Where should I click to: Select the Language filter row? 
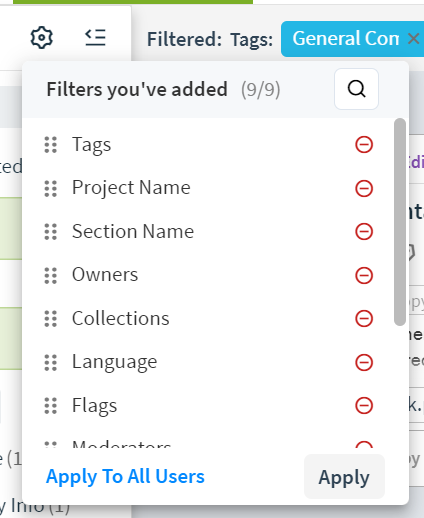coord(208,362)
